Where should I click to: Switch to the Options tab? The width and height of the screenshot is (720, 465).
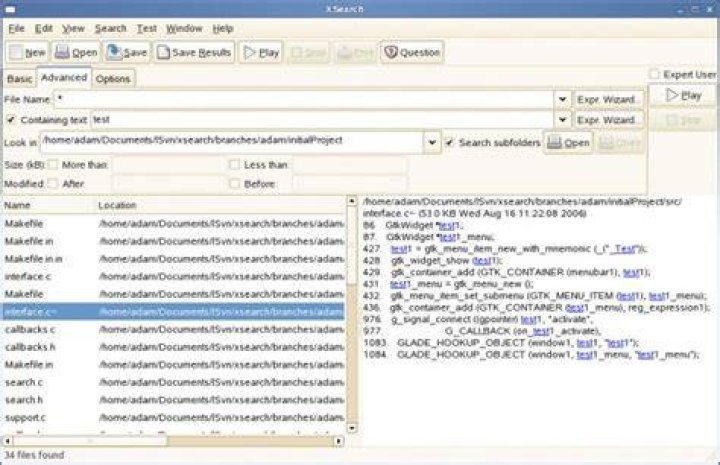(x=113, y=79)
